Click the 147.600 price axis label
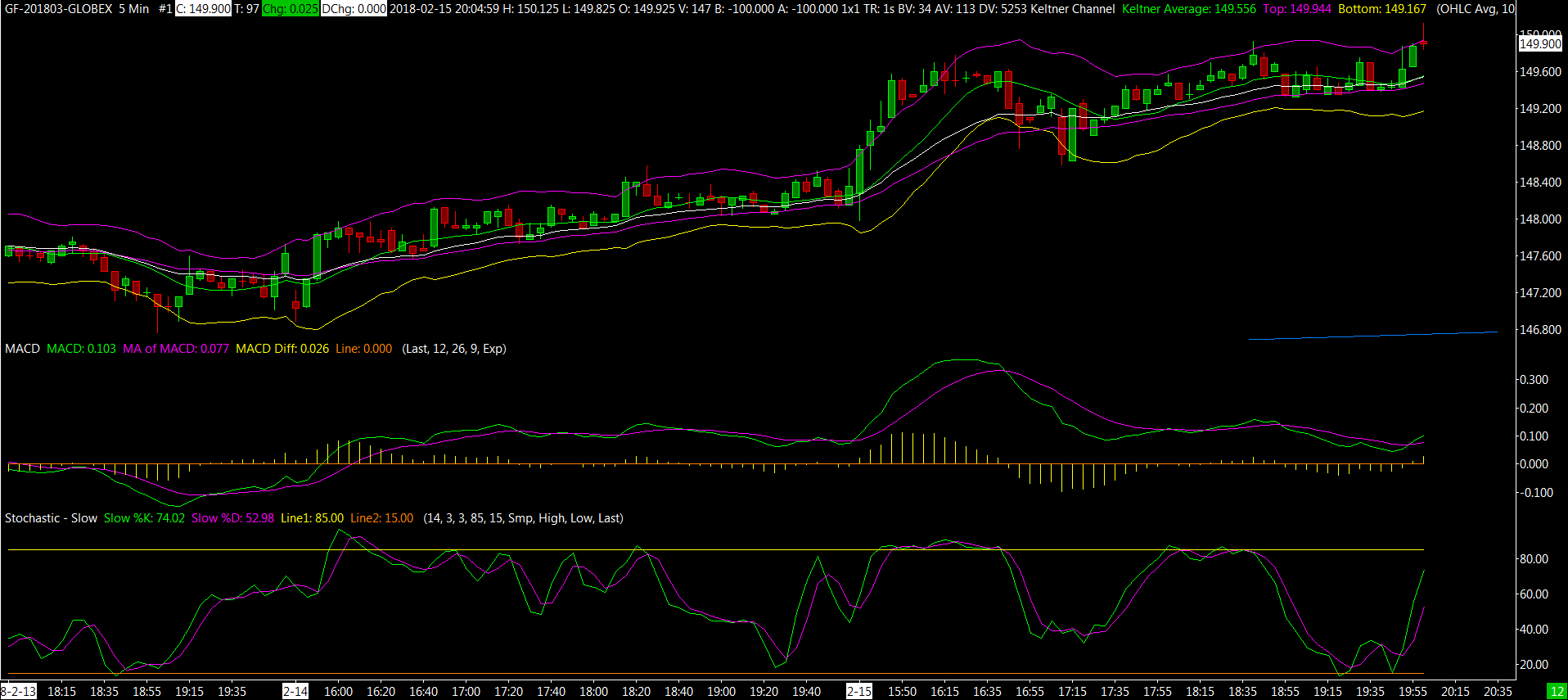1568x700 pixels. tap(1540, 256)
